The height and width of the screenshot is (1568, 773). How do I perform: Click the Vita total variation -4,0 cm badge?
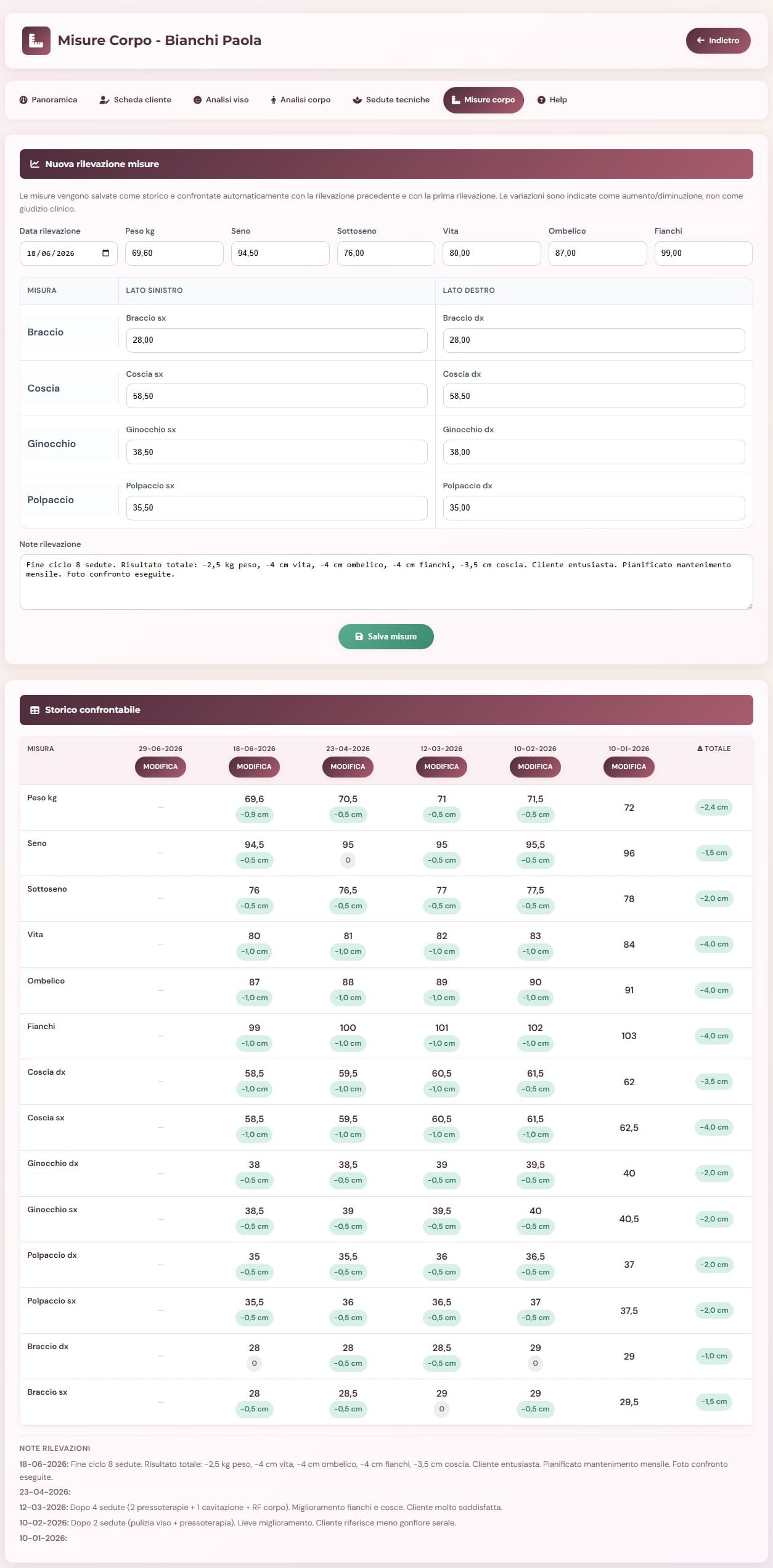pos(714,944)
